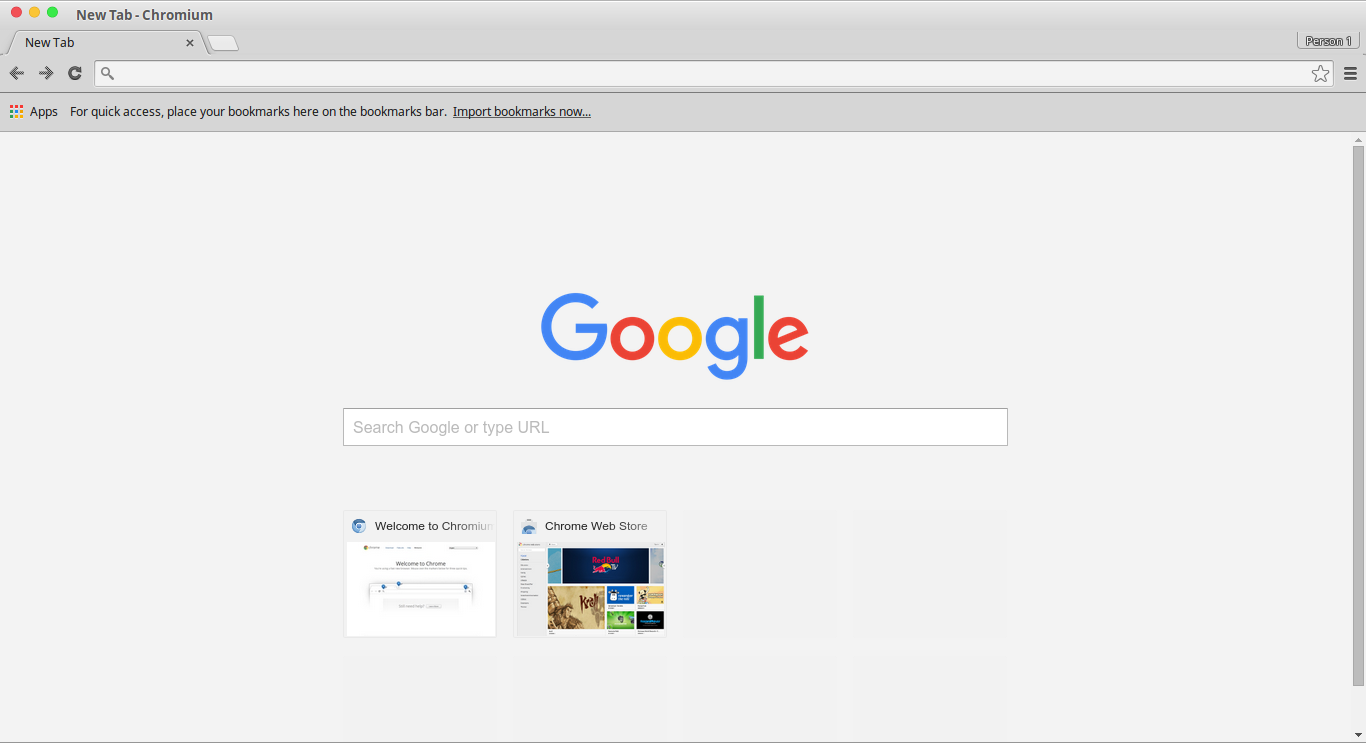Image resolution: width=1366 pixels, height=743 pixels.
Task: Click the scrollbar up arrow
Action: (1358, 138)
